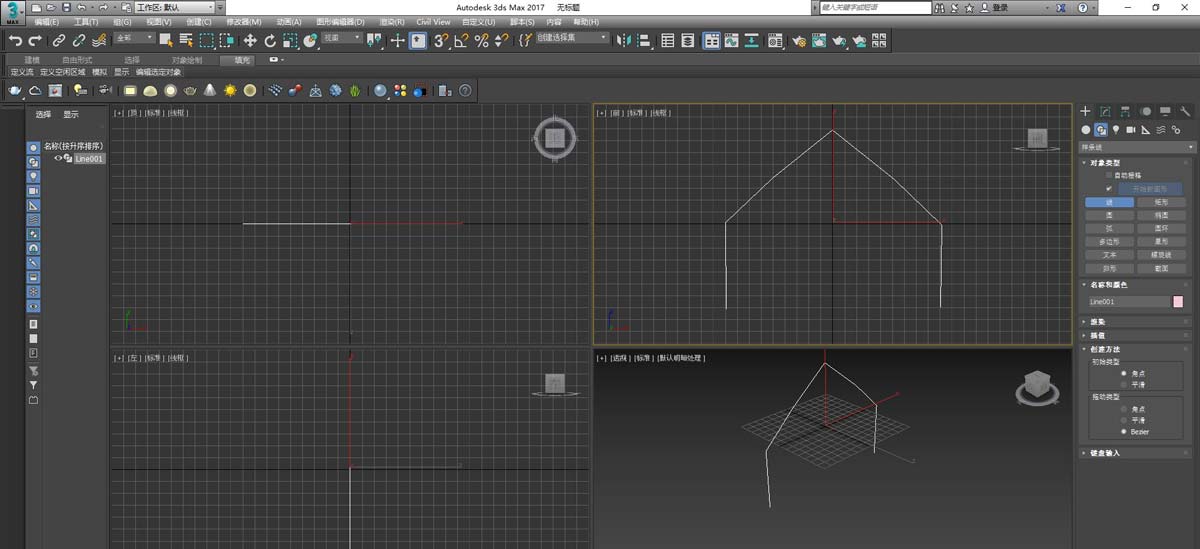This screenshot has width=1200, height=549.
Task: Select the 平滑 initial type radio button
Action: point(1124,384)
